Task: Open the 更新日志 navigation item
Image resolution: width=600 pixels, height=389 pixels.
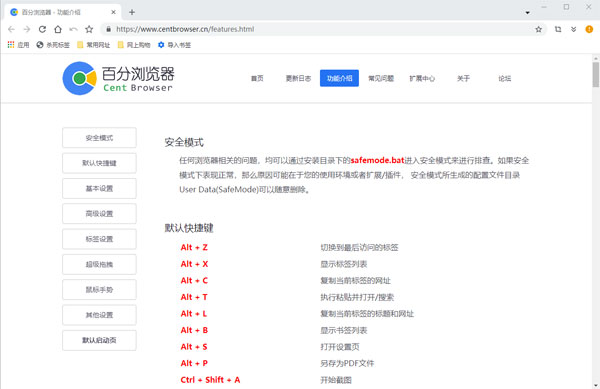Action: 298,78
